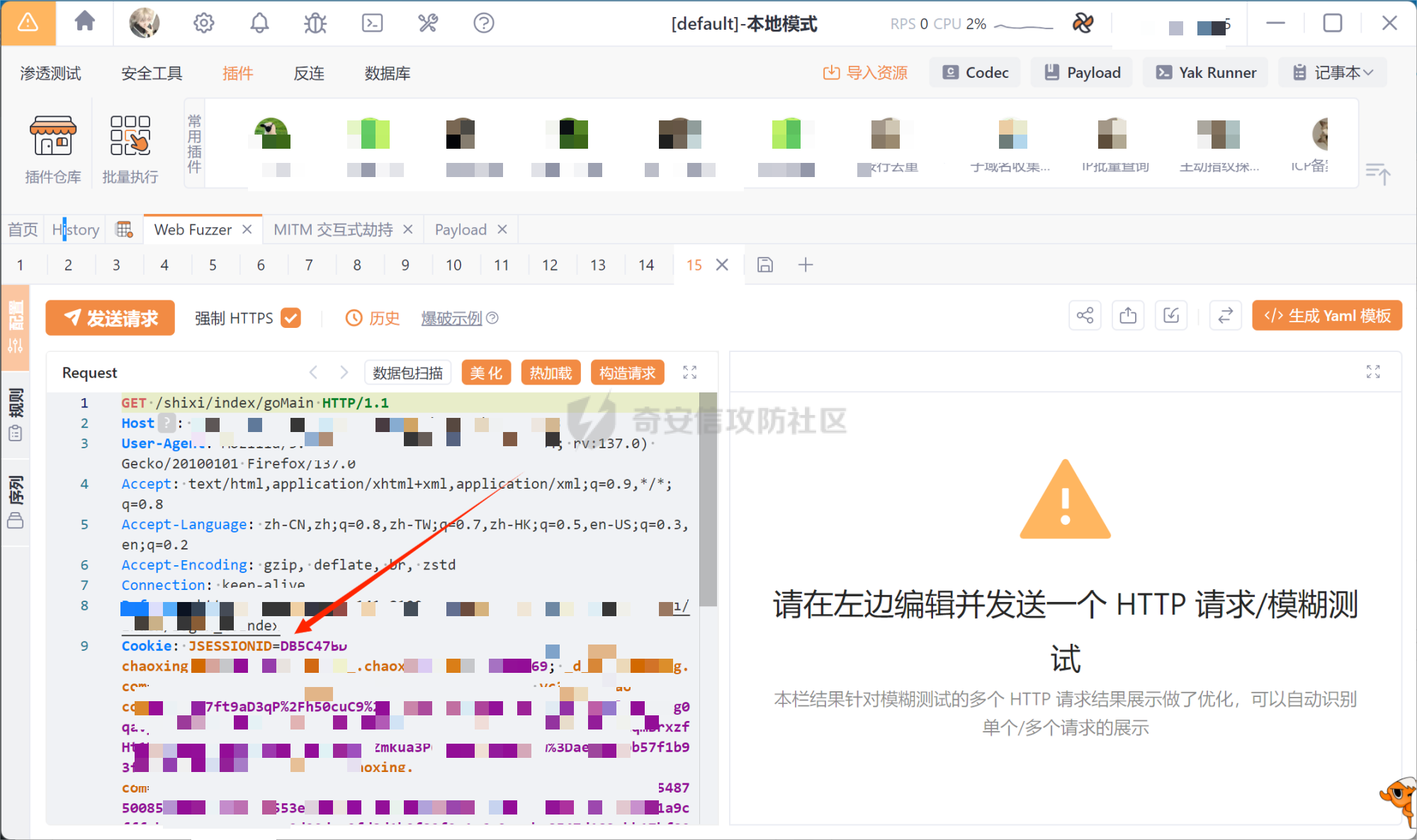Click the 发送请求 send button
The height and width of the screenshot is (840, 1417).
click(x=111, y=318)
